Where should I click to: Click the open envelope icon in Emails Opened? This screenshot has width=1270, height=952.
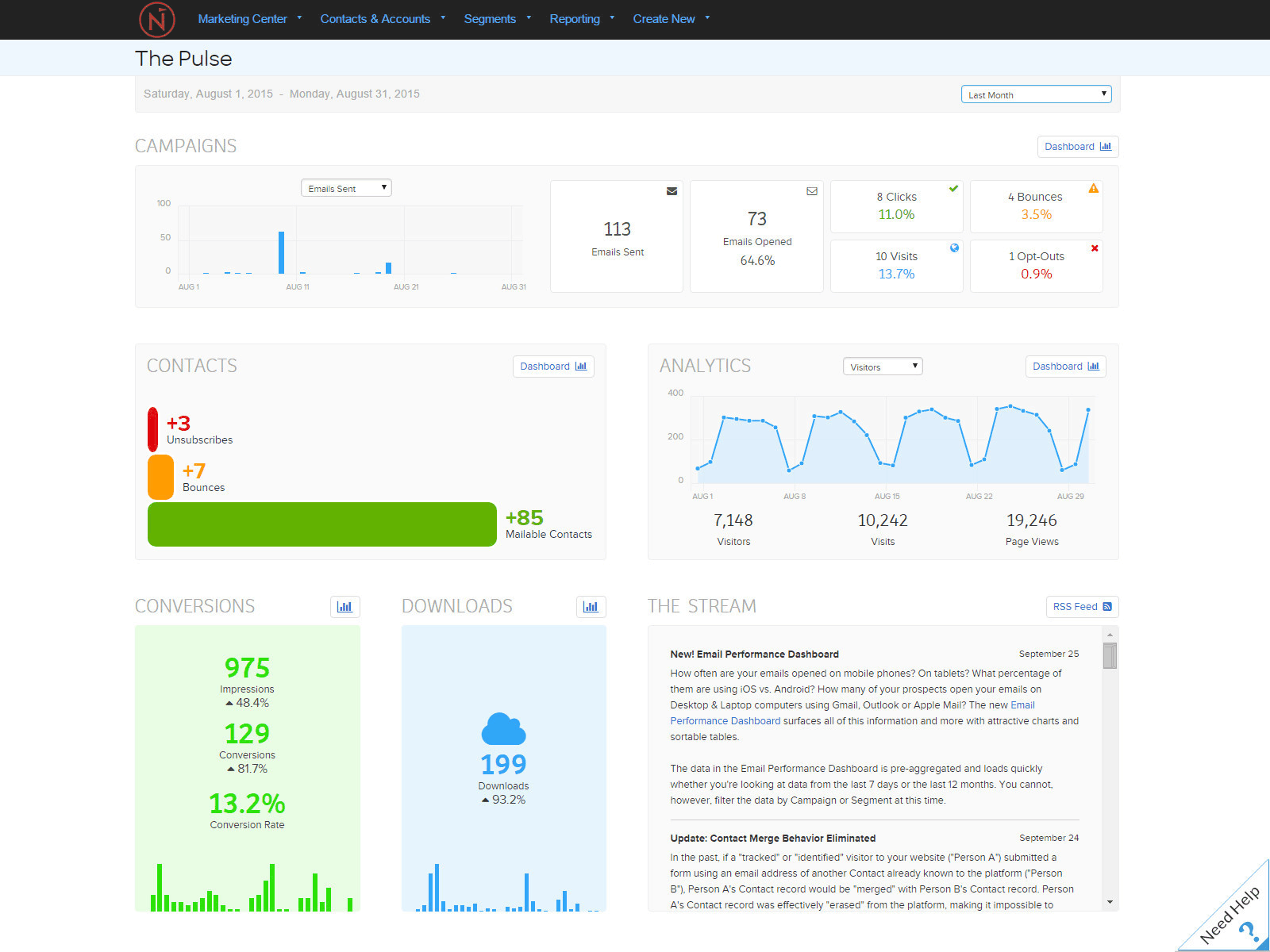tap(812, 191)
